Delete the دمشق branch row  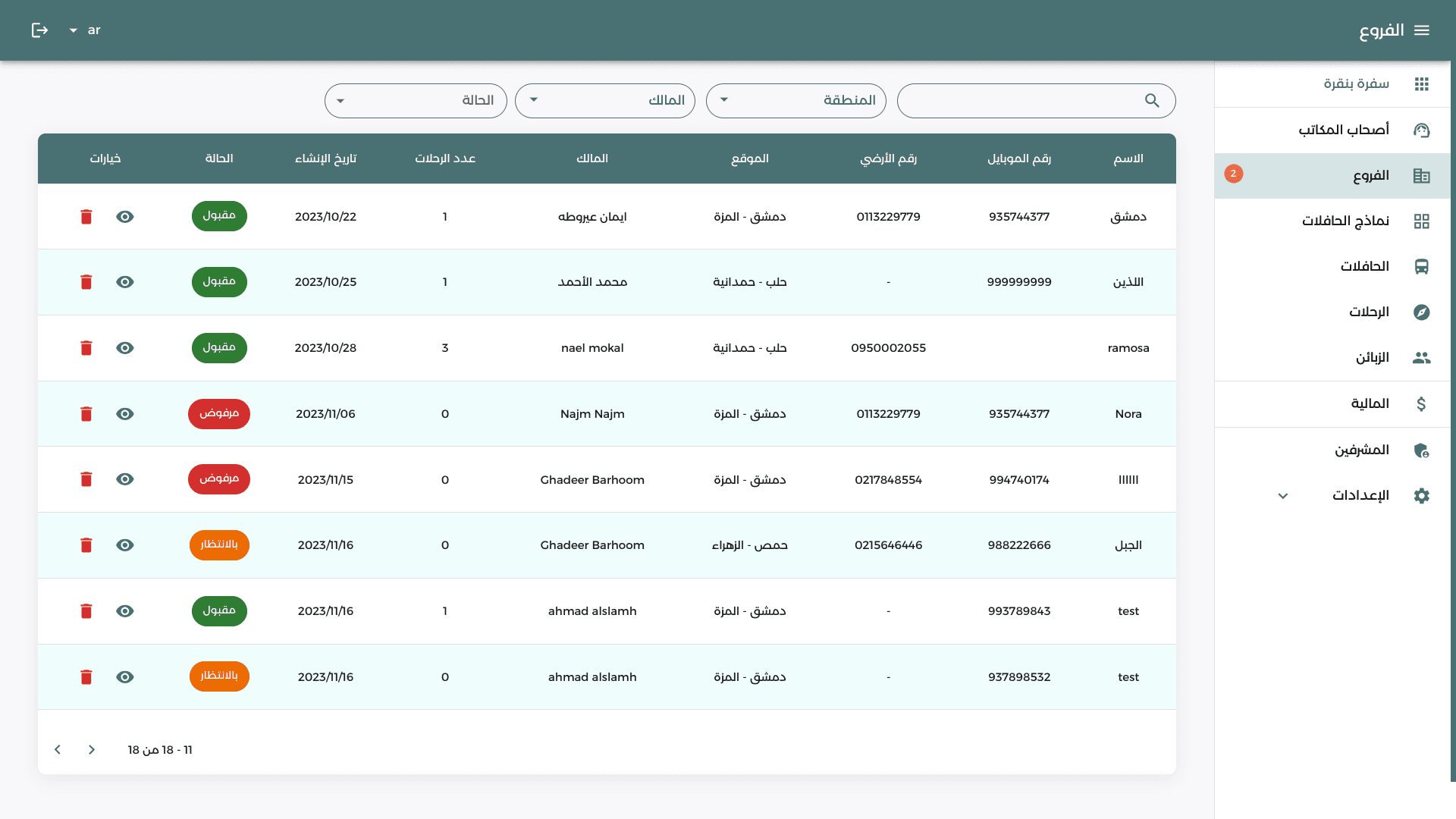86,217
